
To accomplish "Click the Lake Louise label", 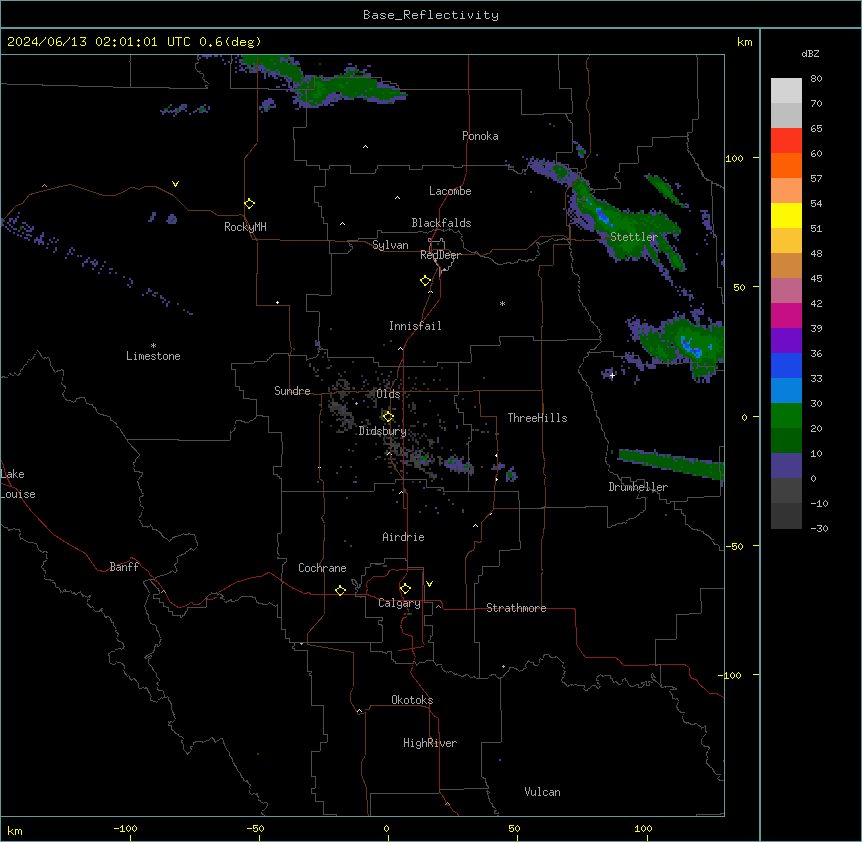I will pyautogui.click(x=18, y=484).
